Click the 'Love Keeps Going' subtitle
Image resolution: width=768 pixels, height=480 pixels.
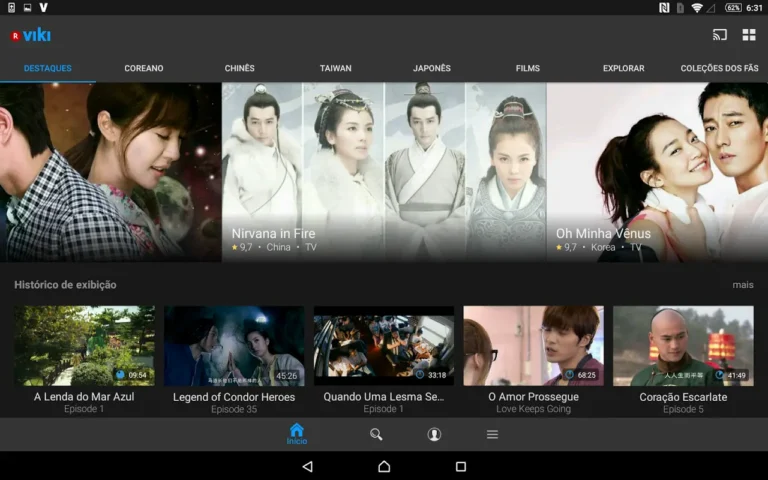(x=533, y=409)
